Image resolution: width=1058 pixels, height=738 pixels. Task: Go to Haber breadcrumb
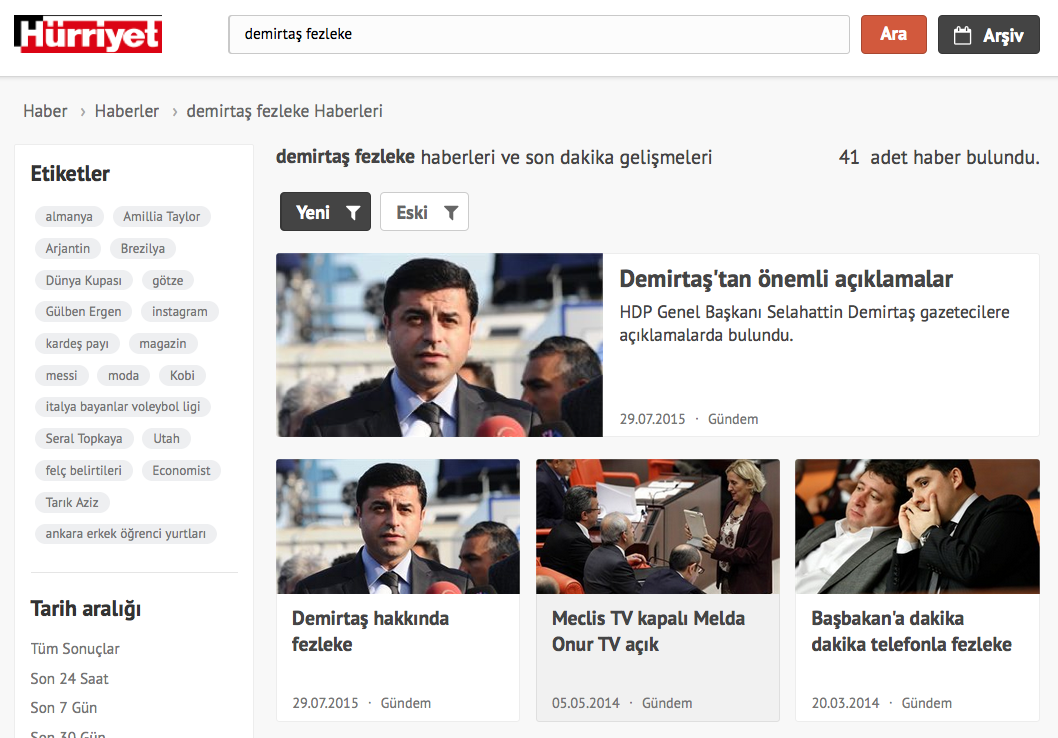45,111
